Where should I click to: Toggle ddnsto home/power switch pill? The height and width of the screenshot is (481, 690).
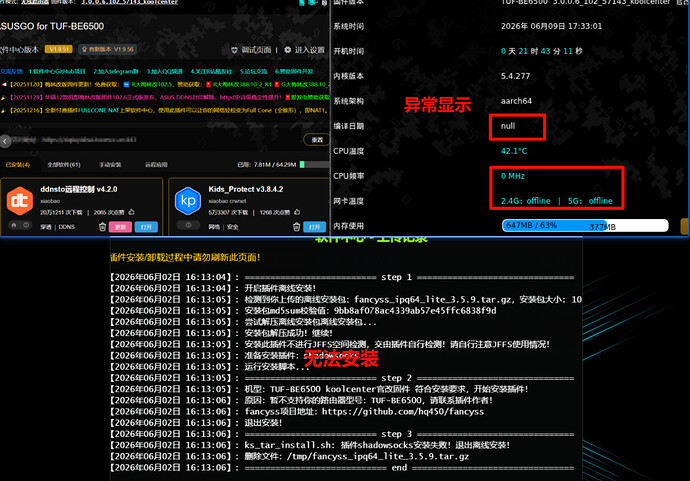click(20, 225)
